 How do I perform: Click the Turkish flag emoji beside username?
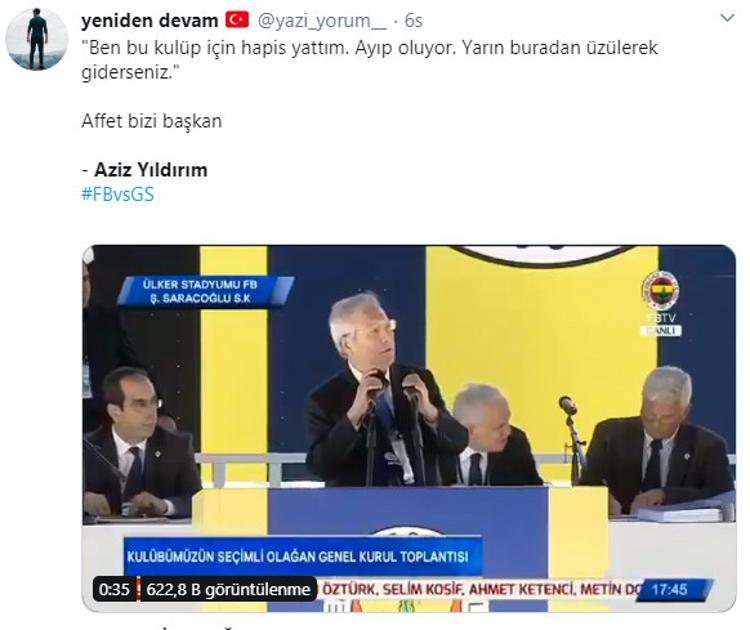pyautogui.click(x=237, y=20)
